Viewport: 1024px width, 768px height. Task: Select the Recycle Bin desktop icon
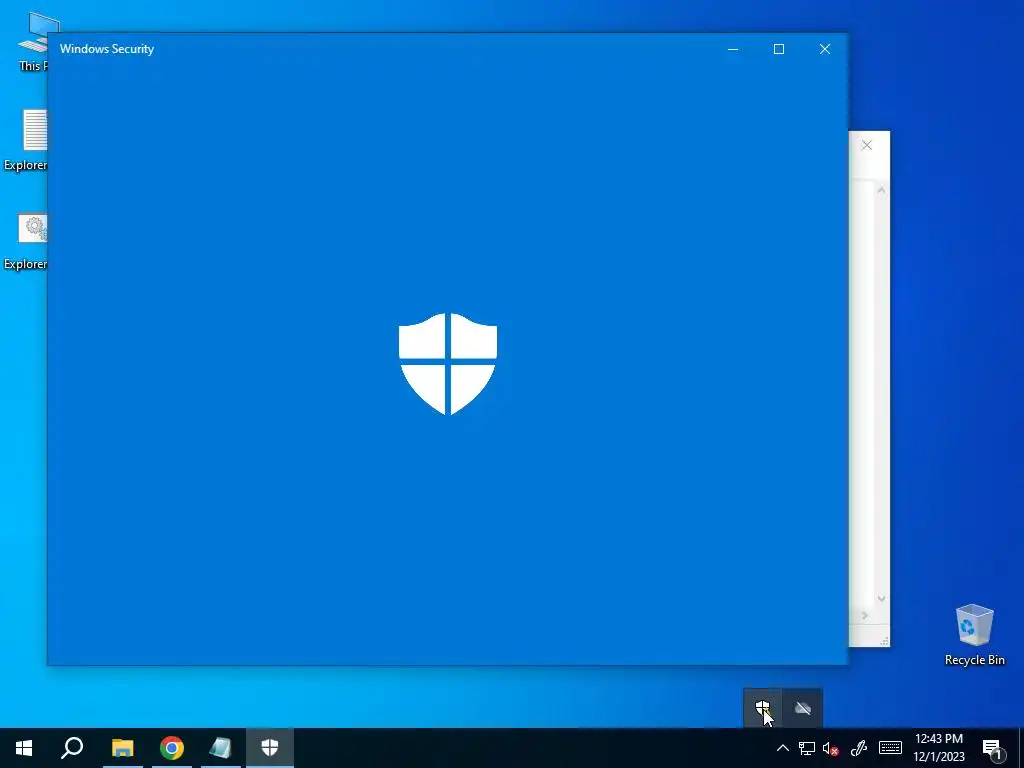pos(974,635)
